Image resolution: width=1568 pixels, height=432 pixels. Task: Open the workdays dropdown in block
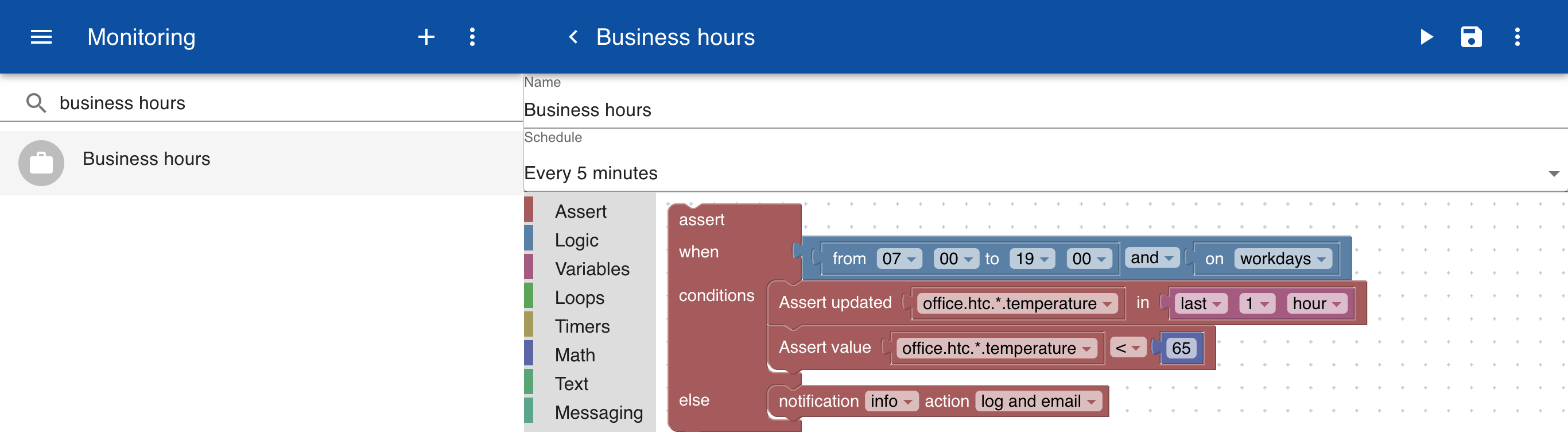click(1283, 259)
